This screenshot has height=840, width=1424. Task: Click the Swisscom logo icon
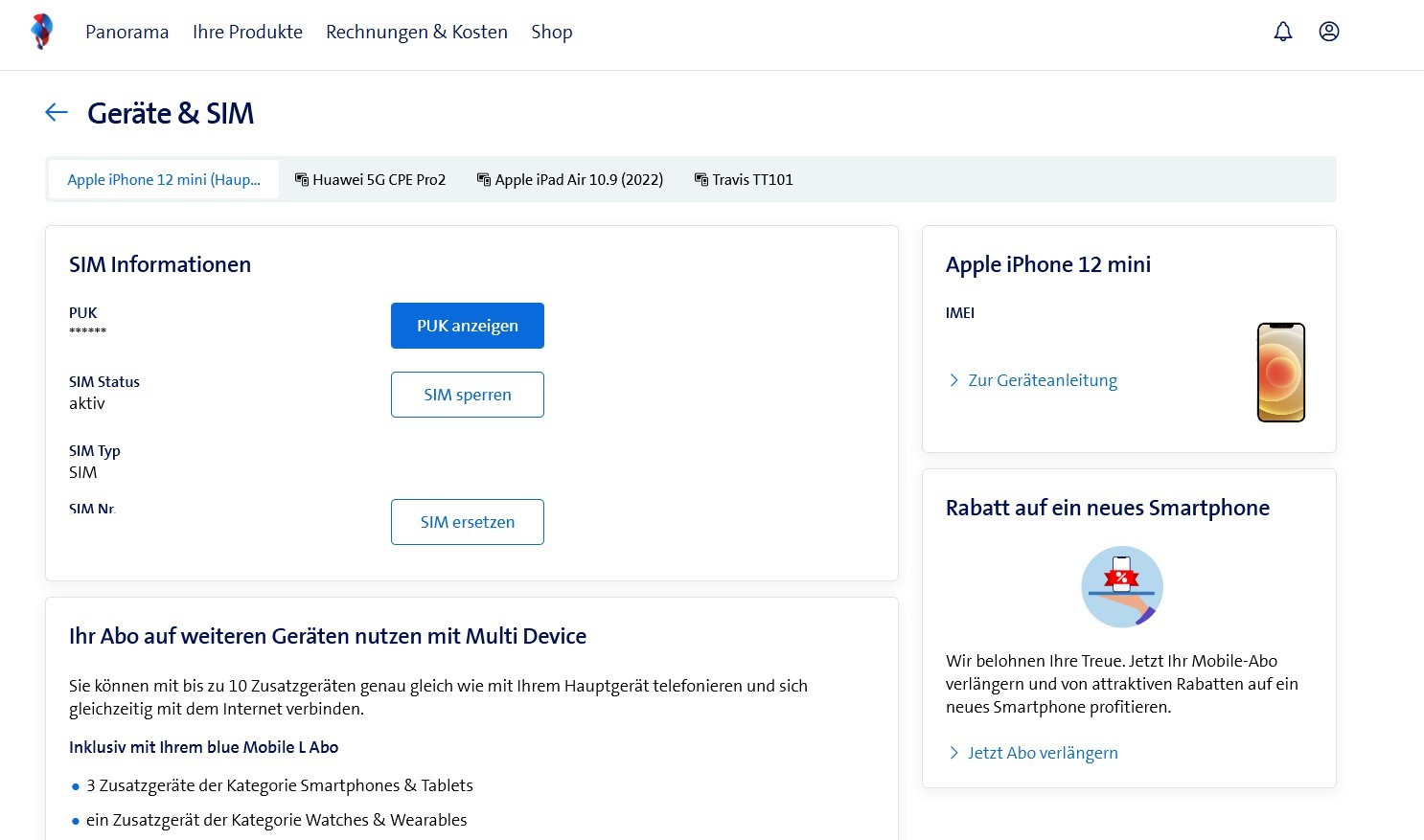tap(41, 32)
